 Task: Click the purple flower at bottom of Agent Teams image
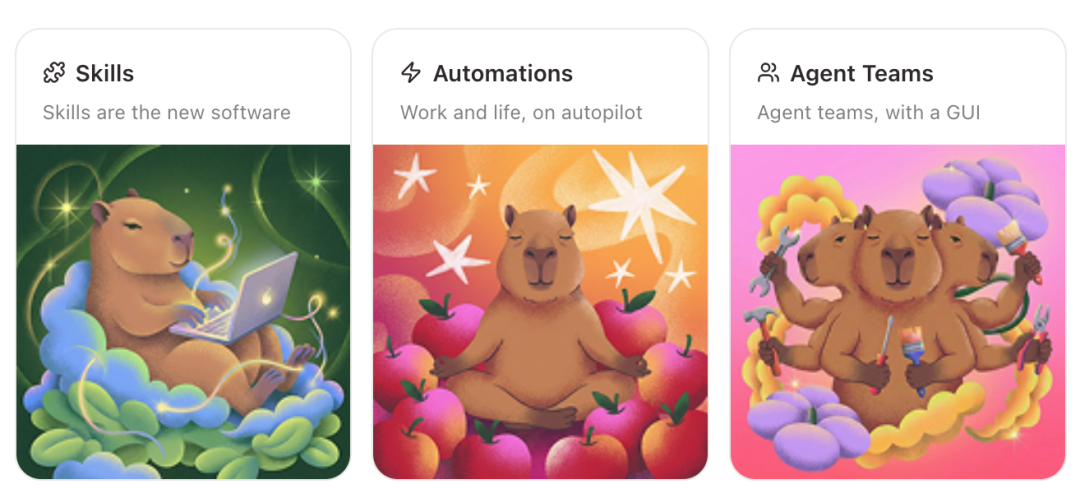pos(808,425)
